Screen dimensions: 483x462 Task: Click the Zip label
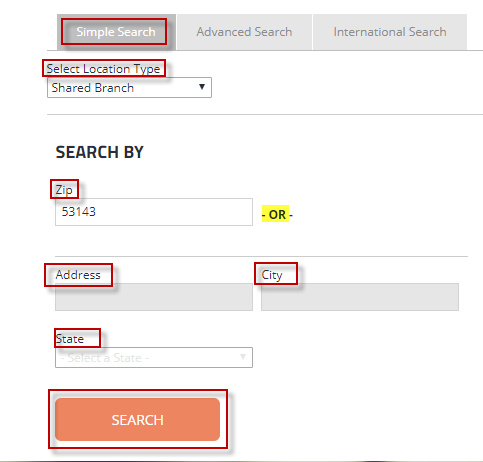(64, 190)
